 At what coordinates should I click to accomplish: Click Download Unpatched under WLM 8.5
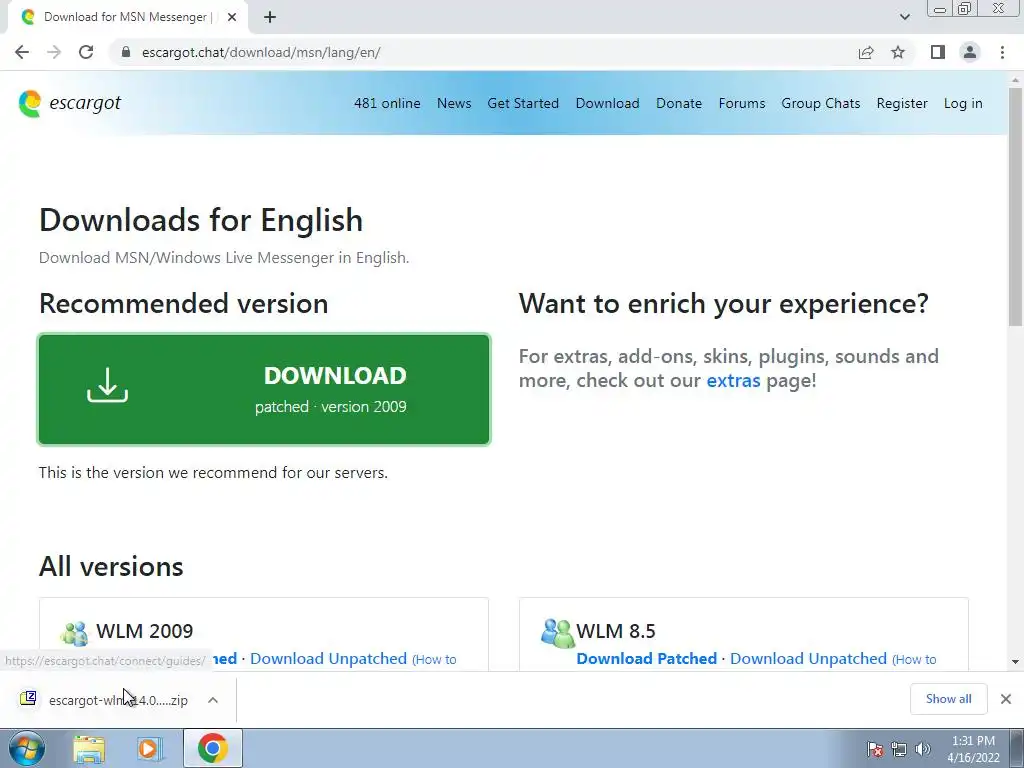pyautogui.click(x=808, y=658)
